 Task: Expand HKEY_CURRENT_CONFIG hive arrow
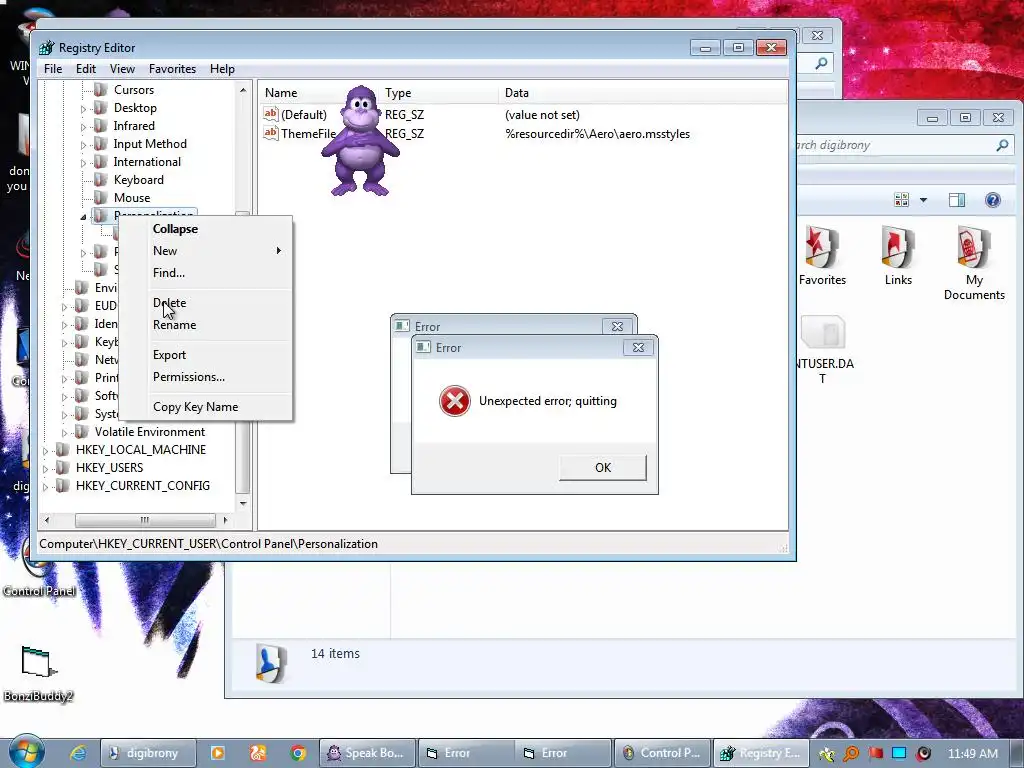point(45,487)
